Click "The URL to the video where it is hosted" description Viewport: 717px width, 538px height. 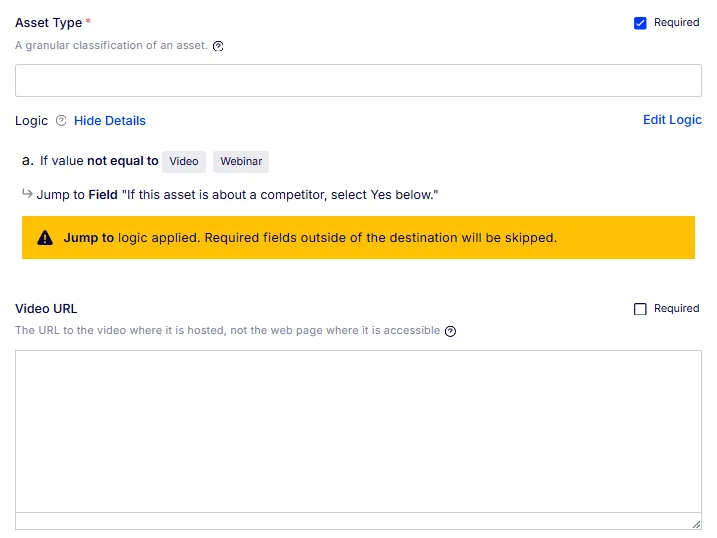[228, 330]
